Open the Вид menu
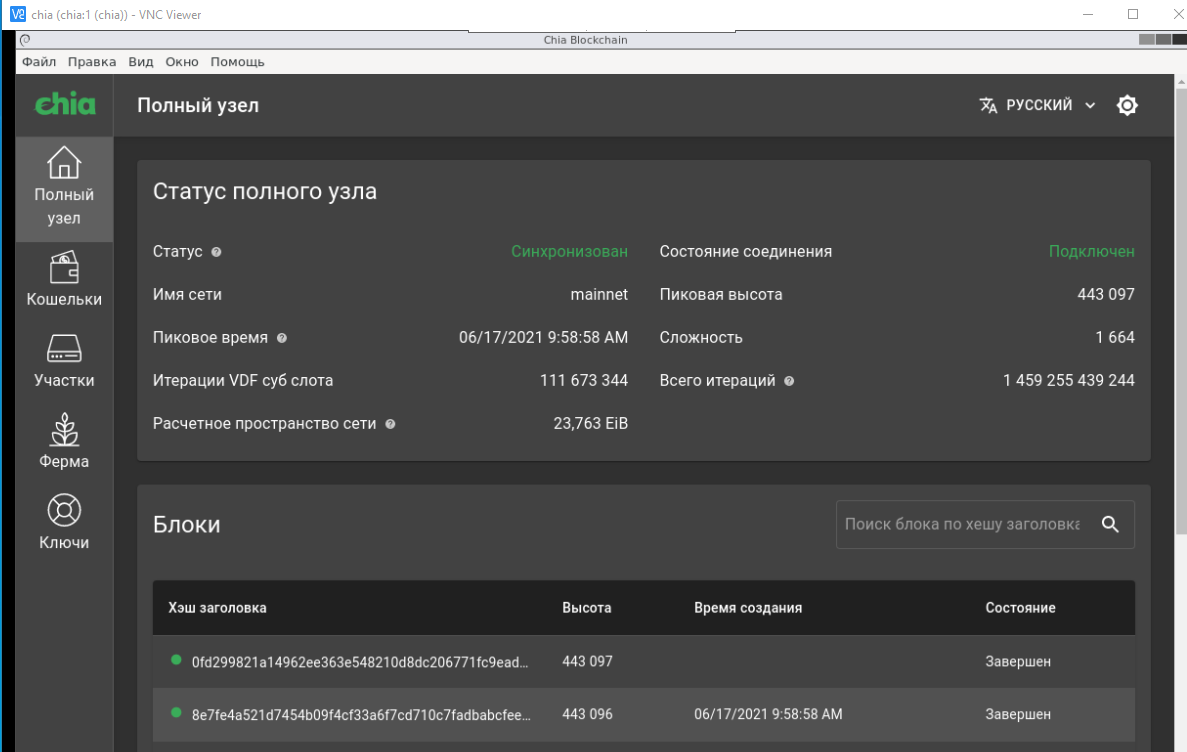The height and width of the screenshot is (752, 1187). point(141,62)
